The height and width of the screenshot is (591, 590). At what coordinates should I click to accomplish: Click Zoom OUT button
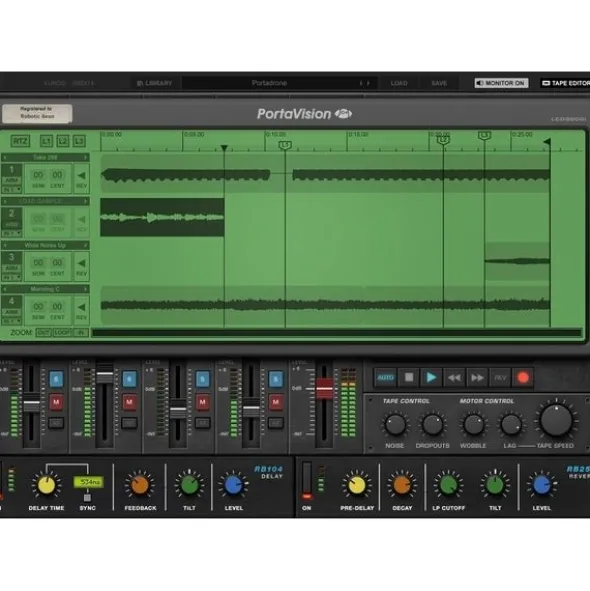pyautogui.click(x=43, y=333)
